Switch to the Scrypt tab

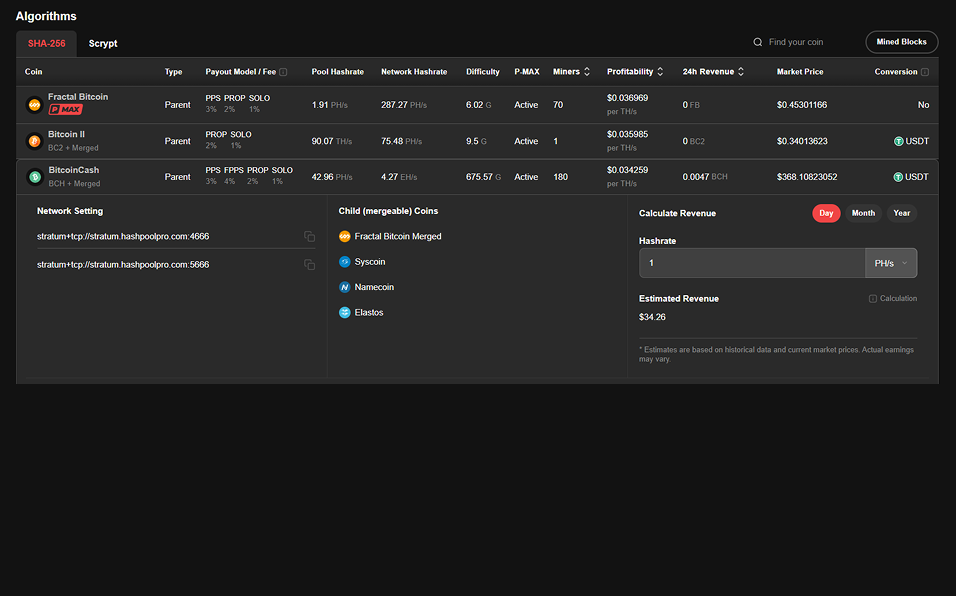pyautogui.click(x=103, y=44)
